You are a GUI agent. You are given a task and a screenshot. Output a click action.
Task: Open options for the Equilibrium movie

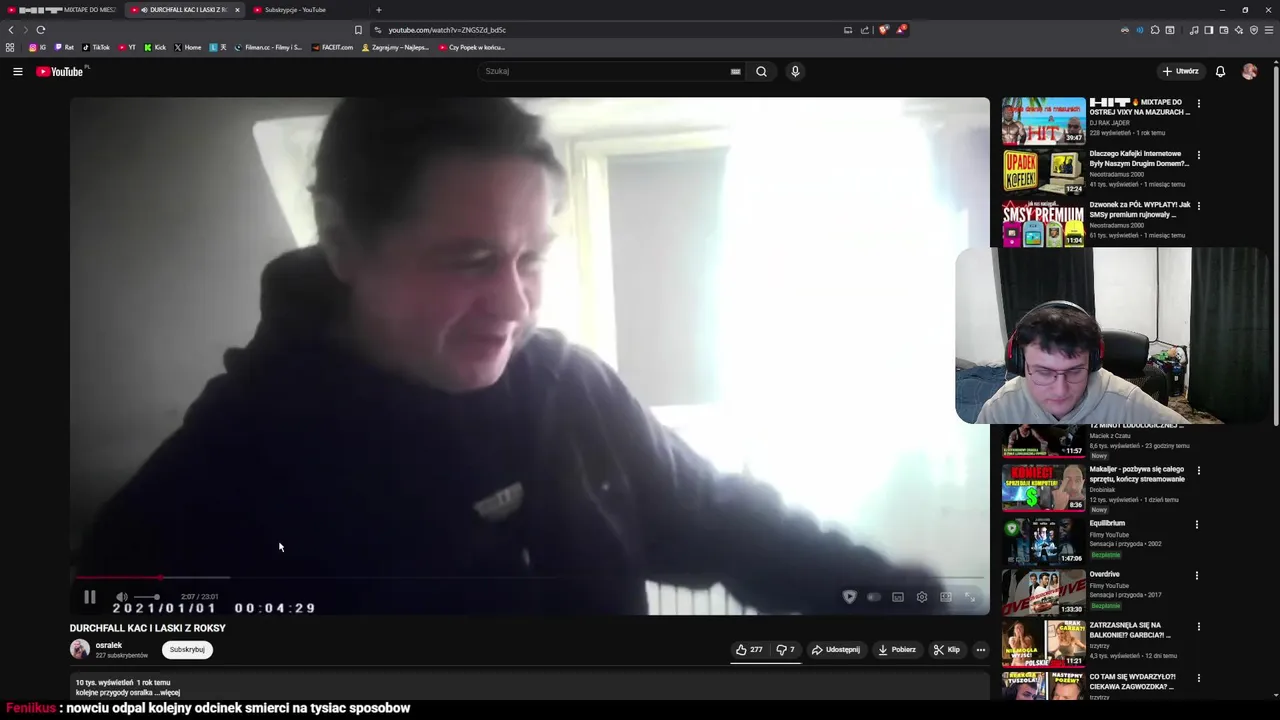pyautogui.click(x=1198, y=524)
